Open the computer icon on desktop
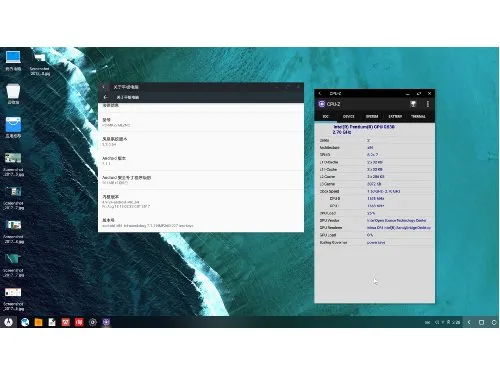 13,60
